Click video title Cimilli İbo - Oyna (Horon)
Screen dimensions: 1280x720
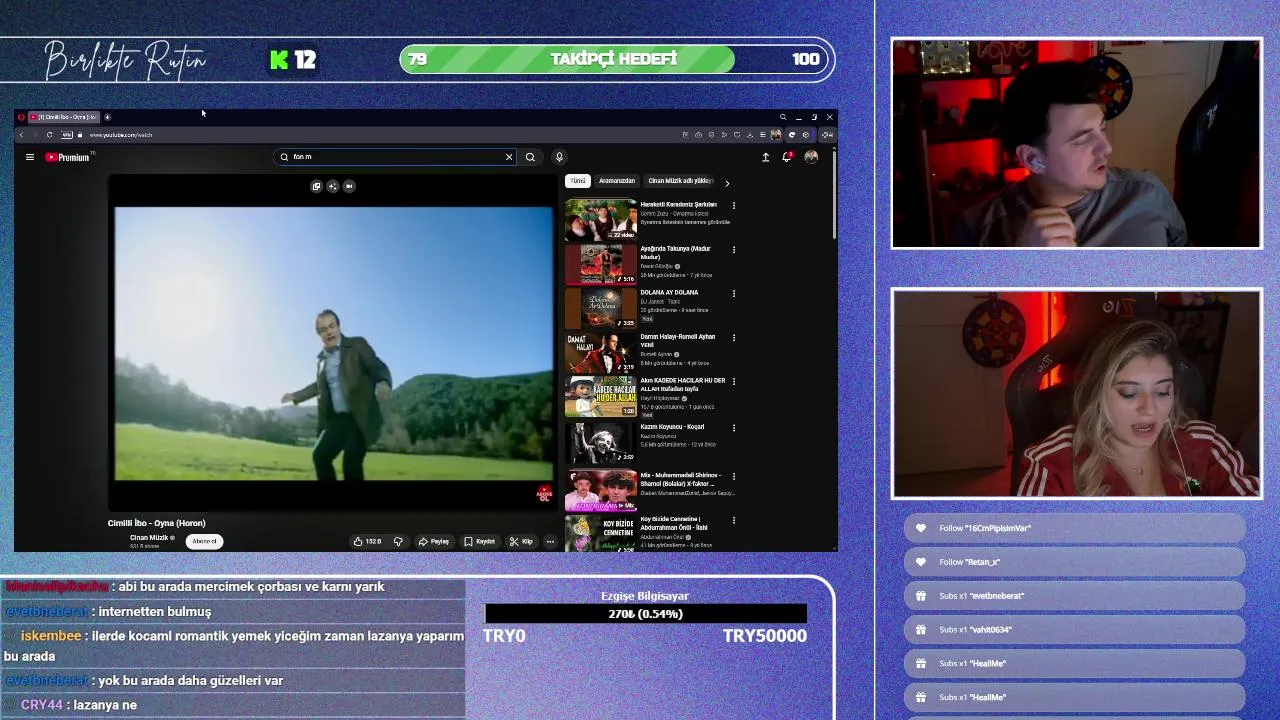tap(156, 523)
